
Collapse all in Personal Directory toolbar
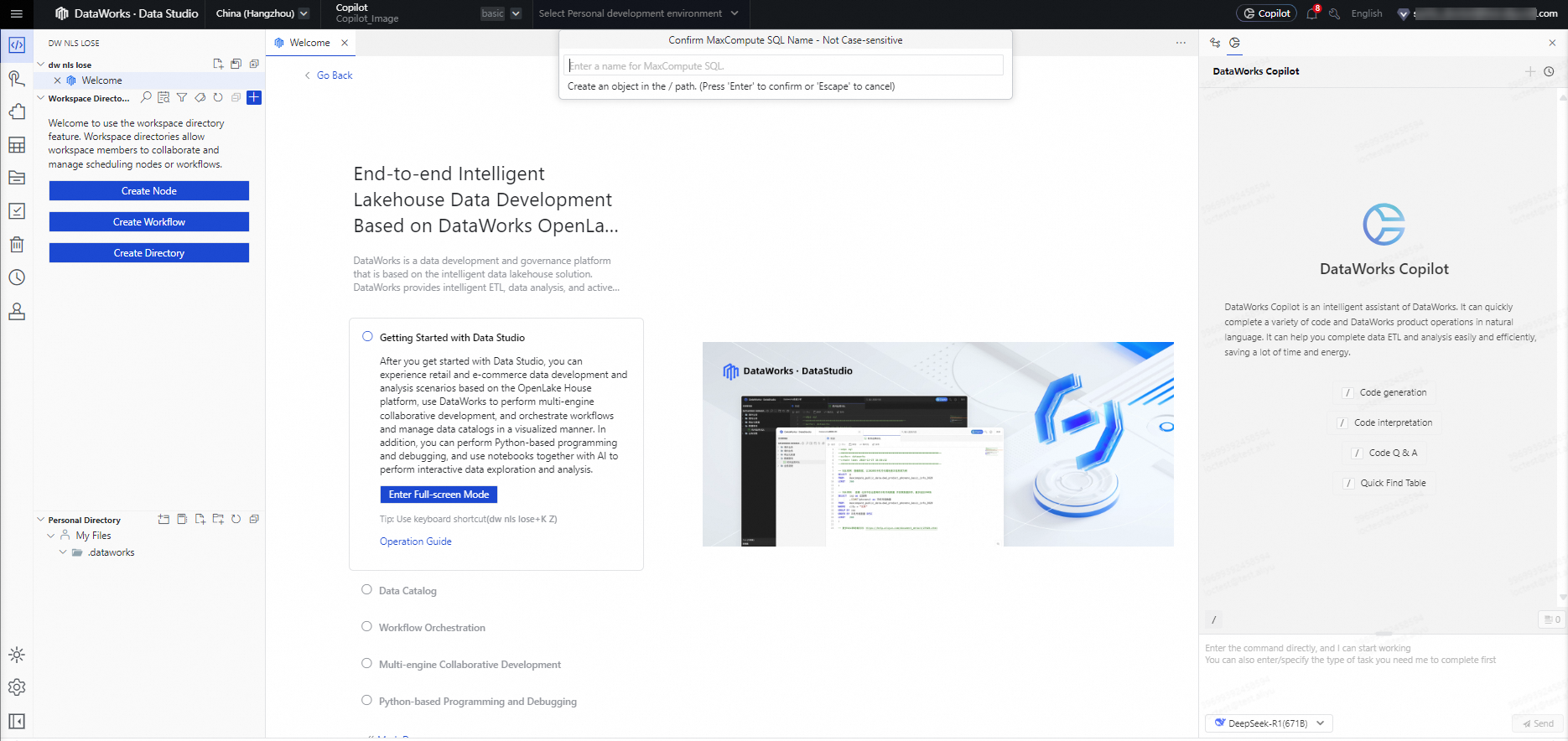coord(254,519)
